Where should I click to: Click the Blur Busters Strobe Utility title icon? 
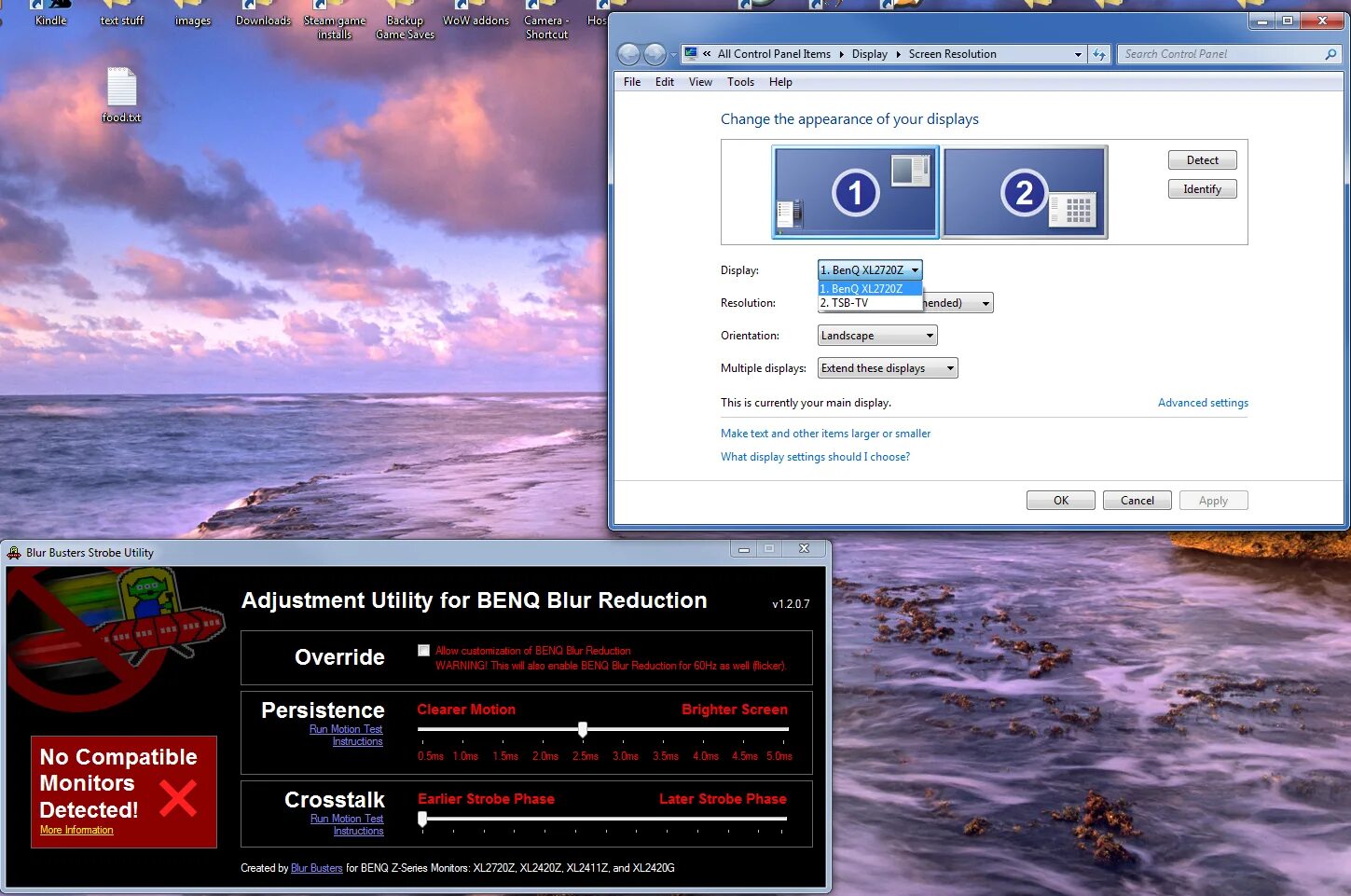click(14, 553)
